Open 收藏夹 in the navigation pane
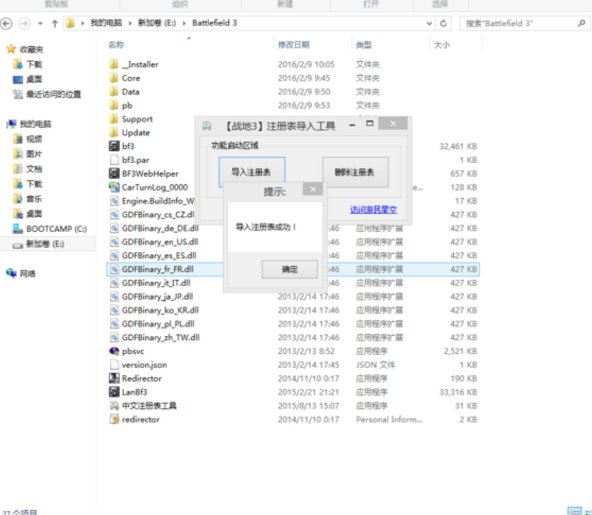The width and height of the screenshot is (592, 515). 31,49
